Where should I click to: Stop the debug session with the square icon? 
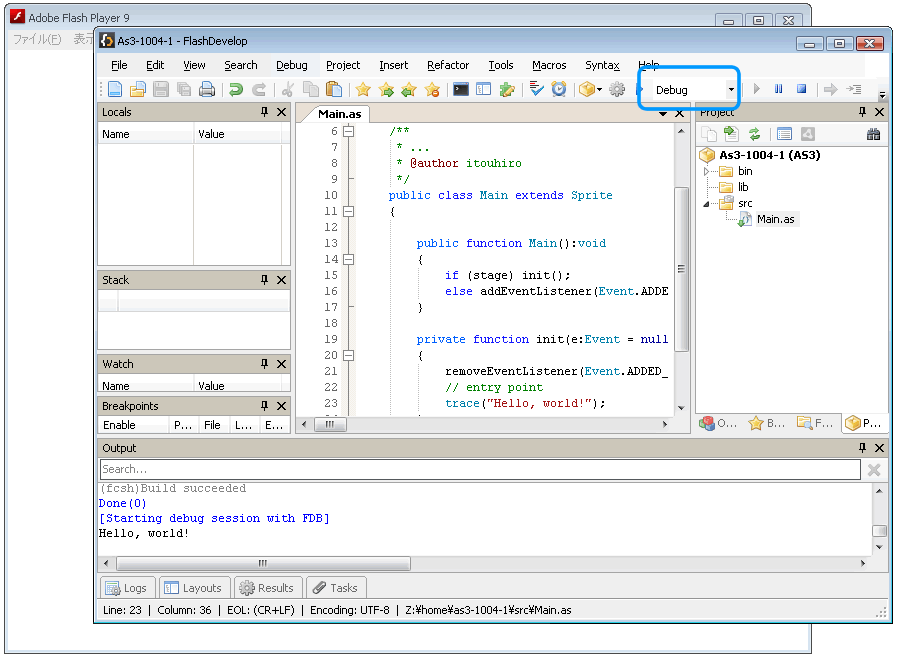coord(801,89)
